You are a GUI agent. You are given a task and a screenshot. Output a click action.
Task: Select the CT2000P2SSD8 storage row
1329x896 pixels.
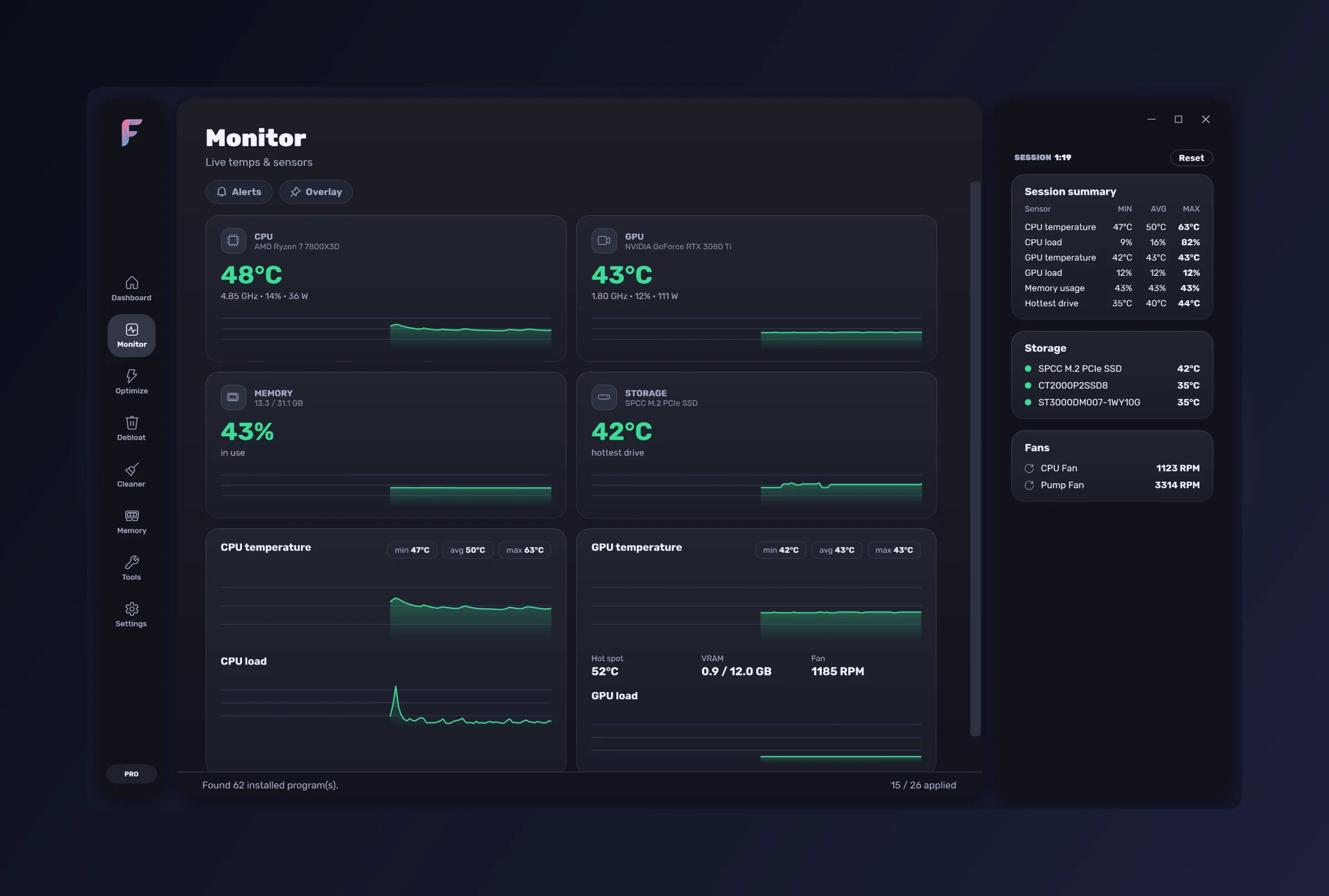tap(1112, 385)
